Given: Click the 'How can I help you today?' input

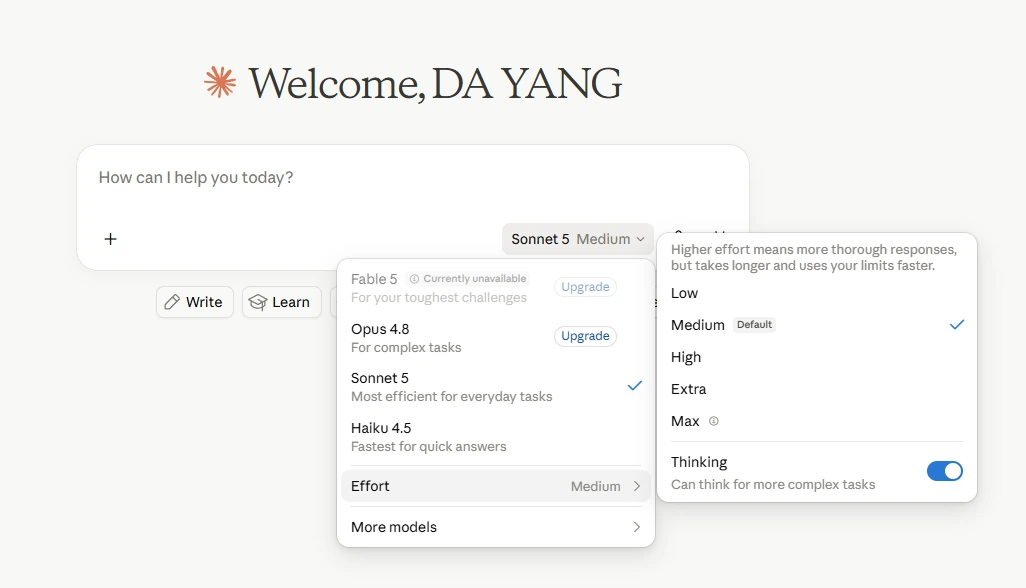Looking at the screenshot, I should pyautogui.click(x=412, y=178).
